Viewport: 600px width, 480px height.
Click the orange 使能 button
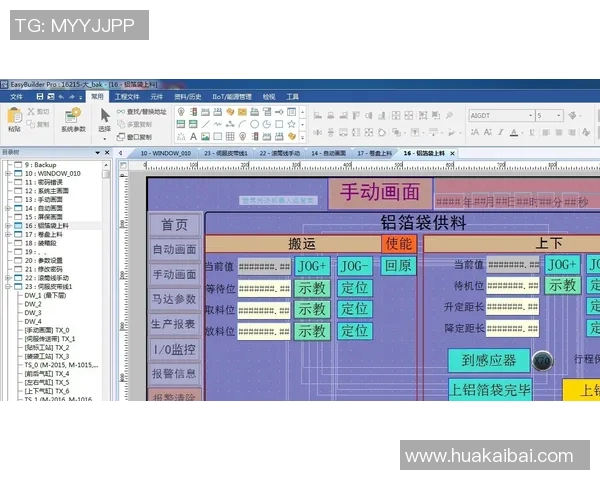(x=399, y=244)
